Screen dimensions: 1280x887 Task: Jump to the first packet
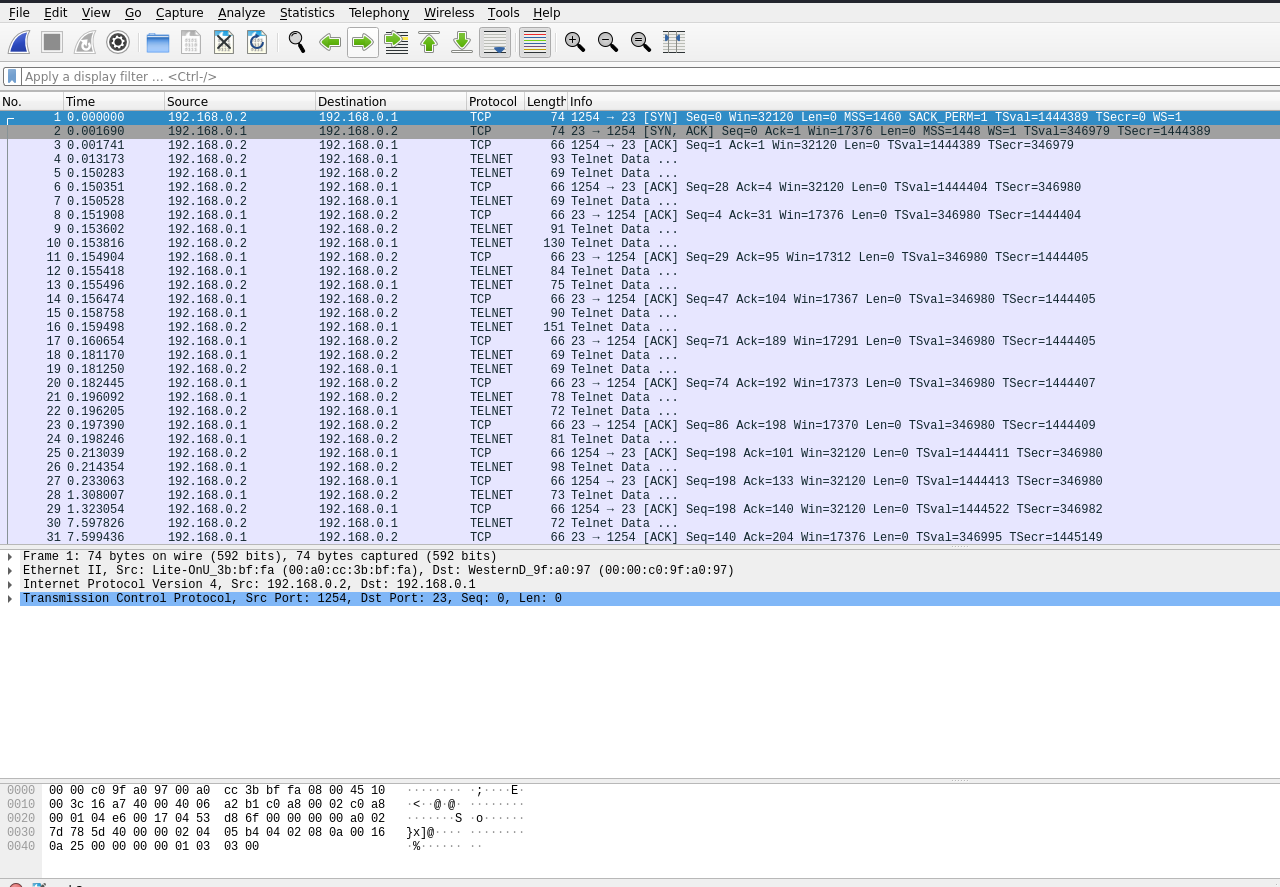(x=429, y=42)
